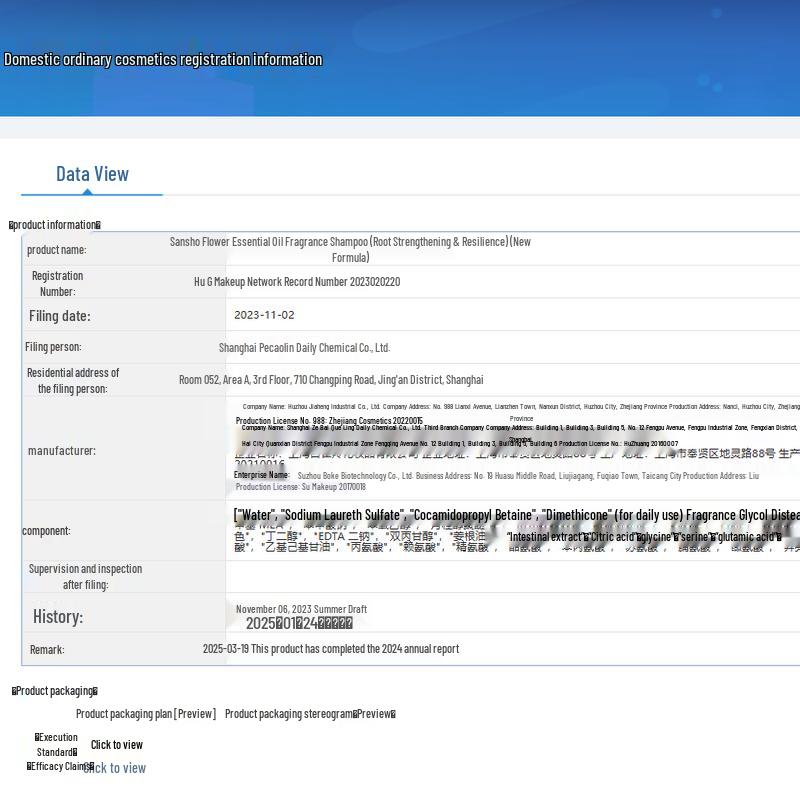The image size is (800, 800).
Task: Click the 'component:' row label
Action: tap(46, 531)
